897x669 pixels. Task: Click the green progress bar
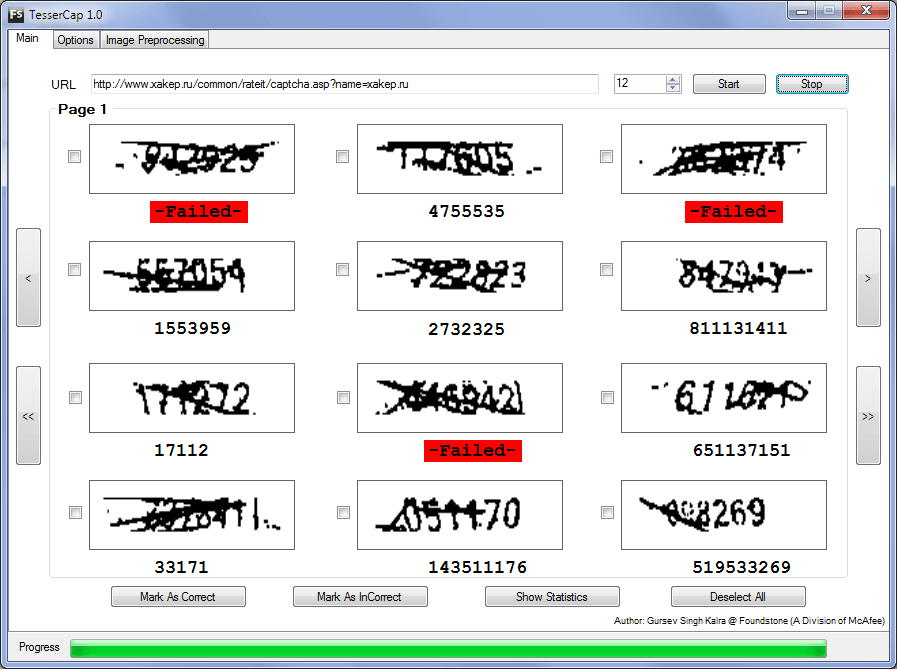(x=448, y=648)
